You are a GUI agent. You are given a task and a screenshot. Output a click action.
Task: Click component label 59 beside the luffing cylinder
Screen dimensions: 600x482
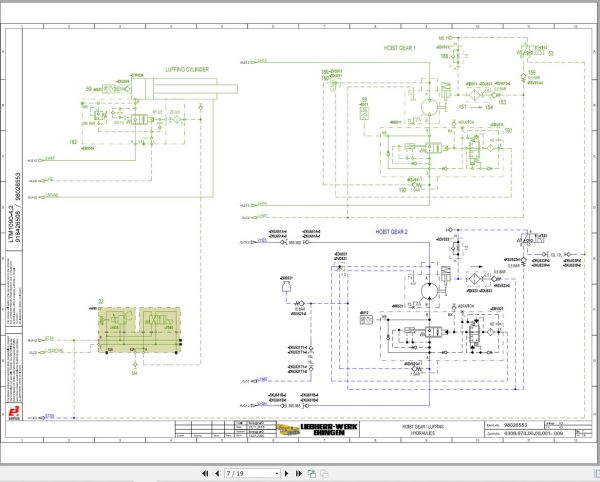pyautogui.click(x=89, y=89)
